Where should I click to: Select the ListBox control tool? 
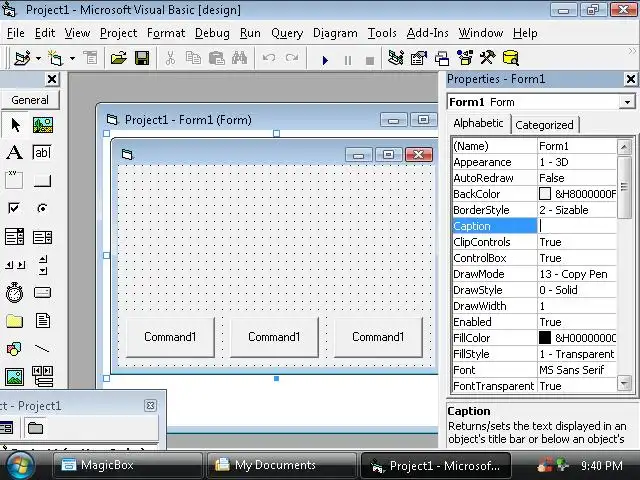pyautogui.click(x=42, y=237)
